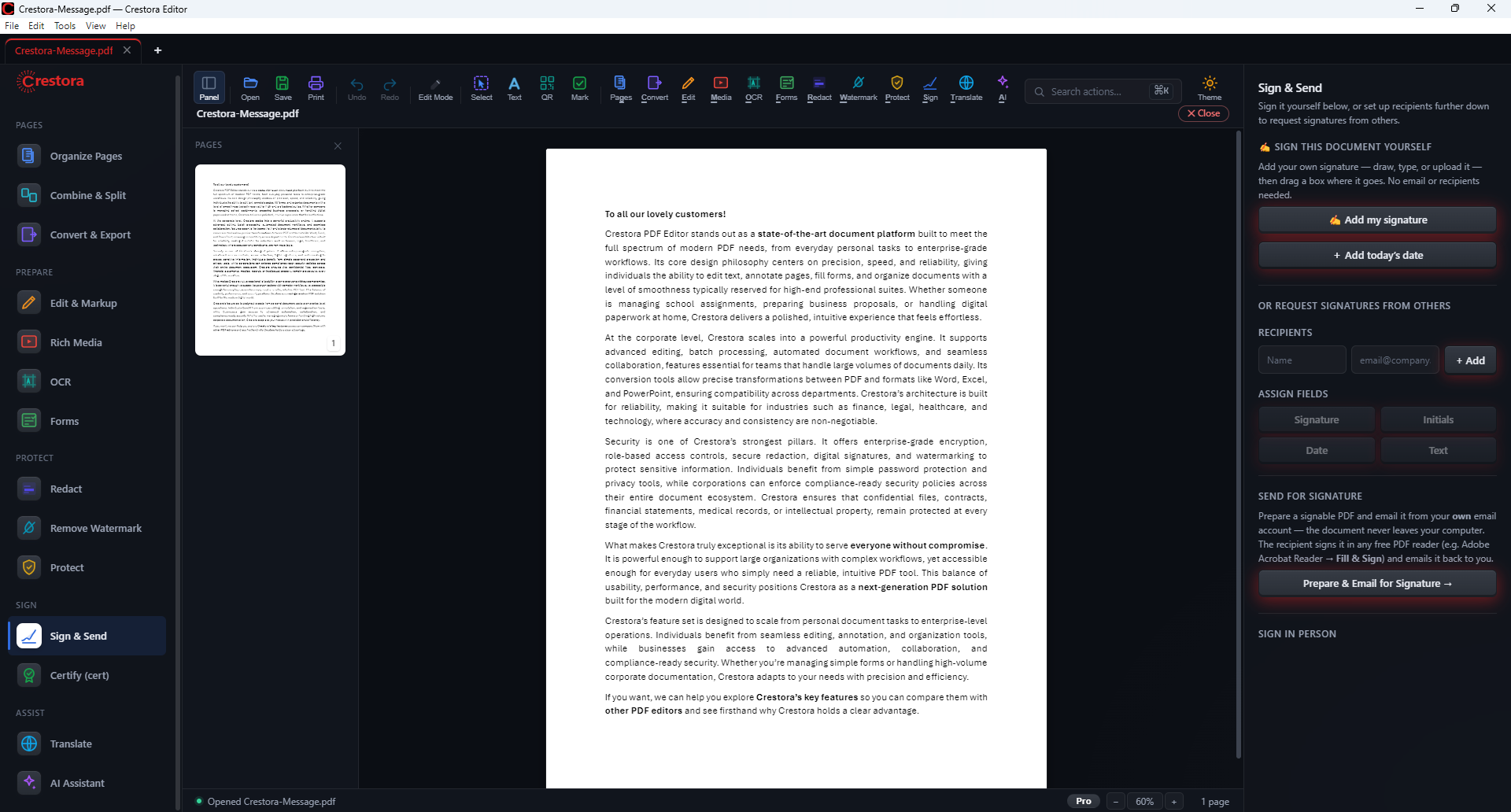Open the View menu
Image resolution: width=1511 pixels, height=812 pixels.
95,26
